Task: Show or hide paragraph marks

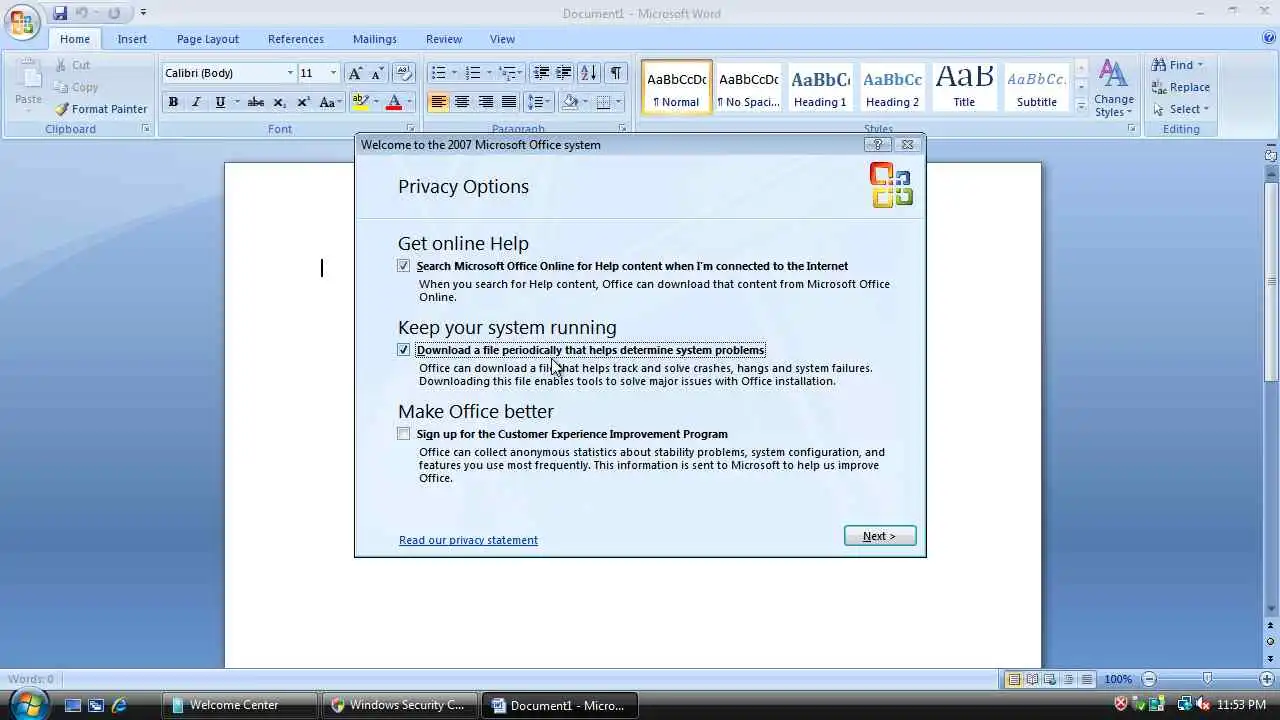Action: click(616, 73)
